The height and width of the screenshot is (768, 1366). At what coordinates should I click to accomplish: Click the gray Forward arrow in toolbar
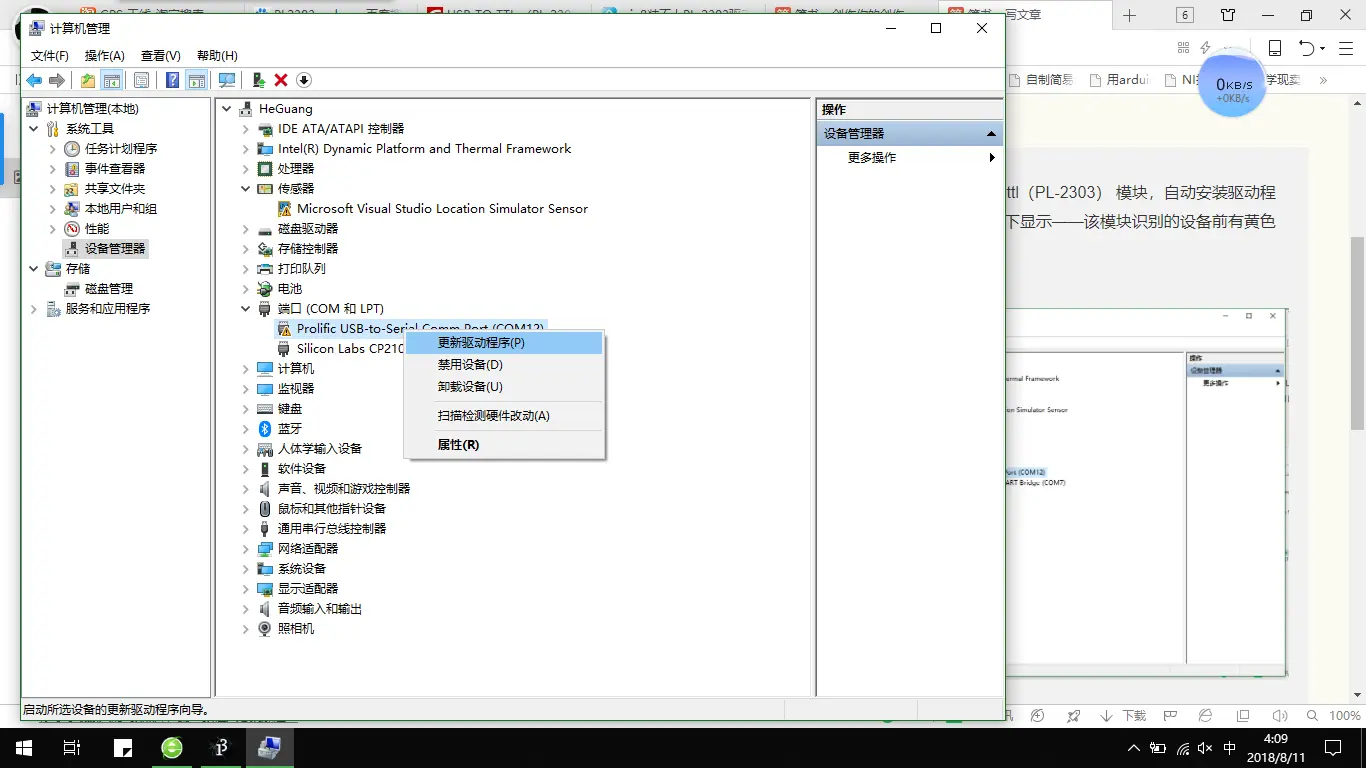(57, 80)
